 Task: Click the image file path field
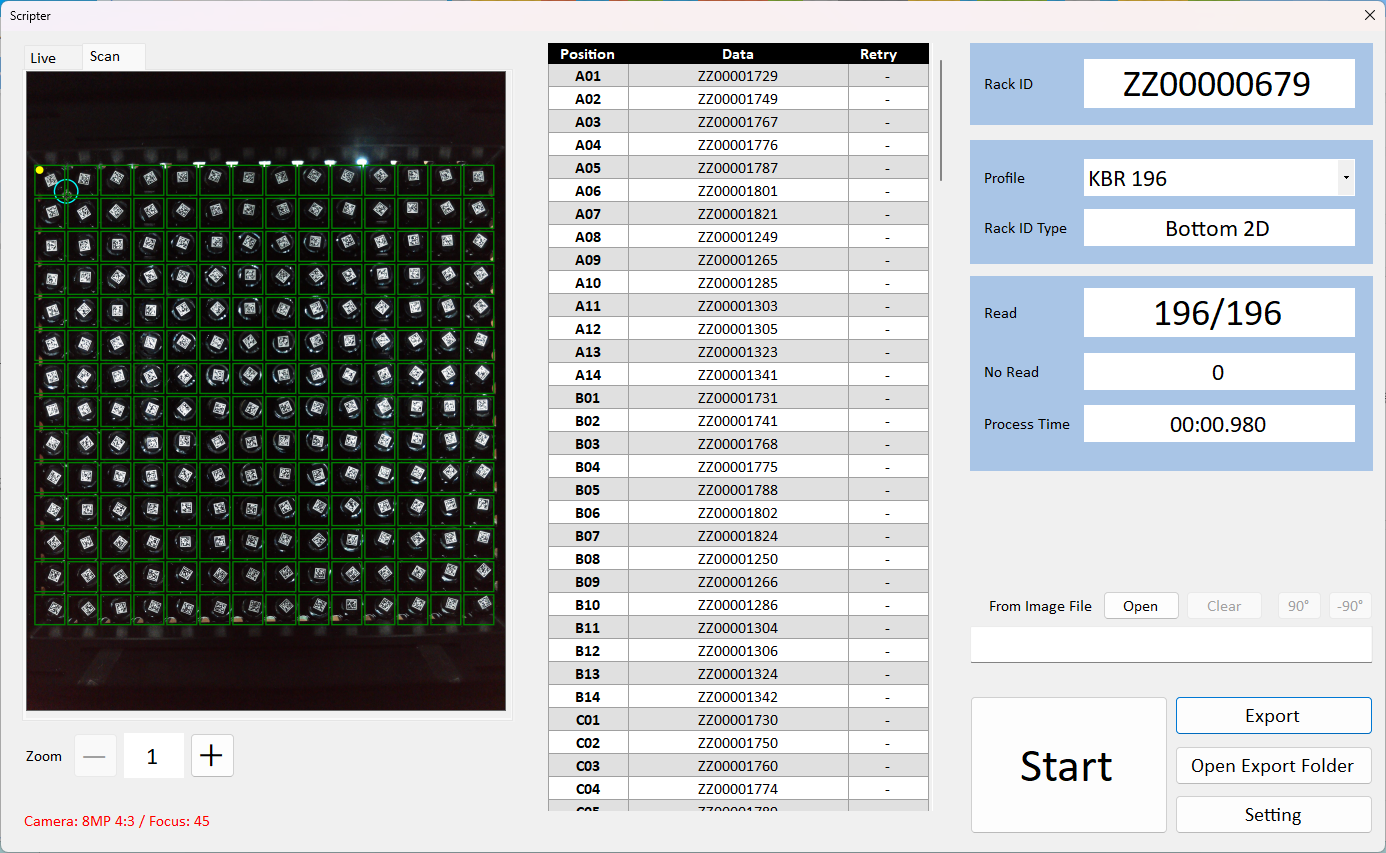click(1170, 645)
